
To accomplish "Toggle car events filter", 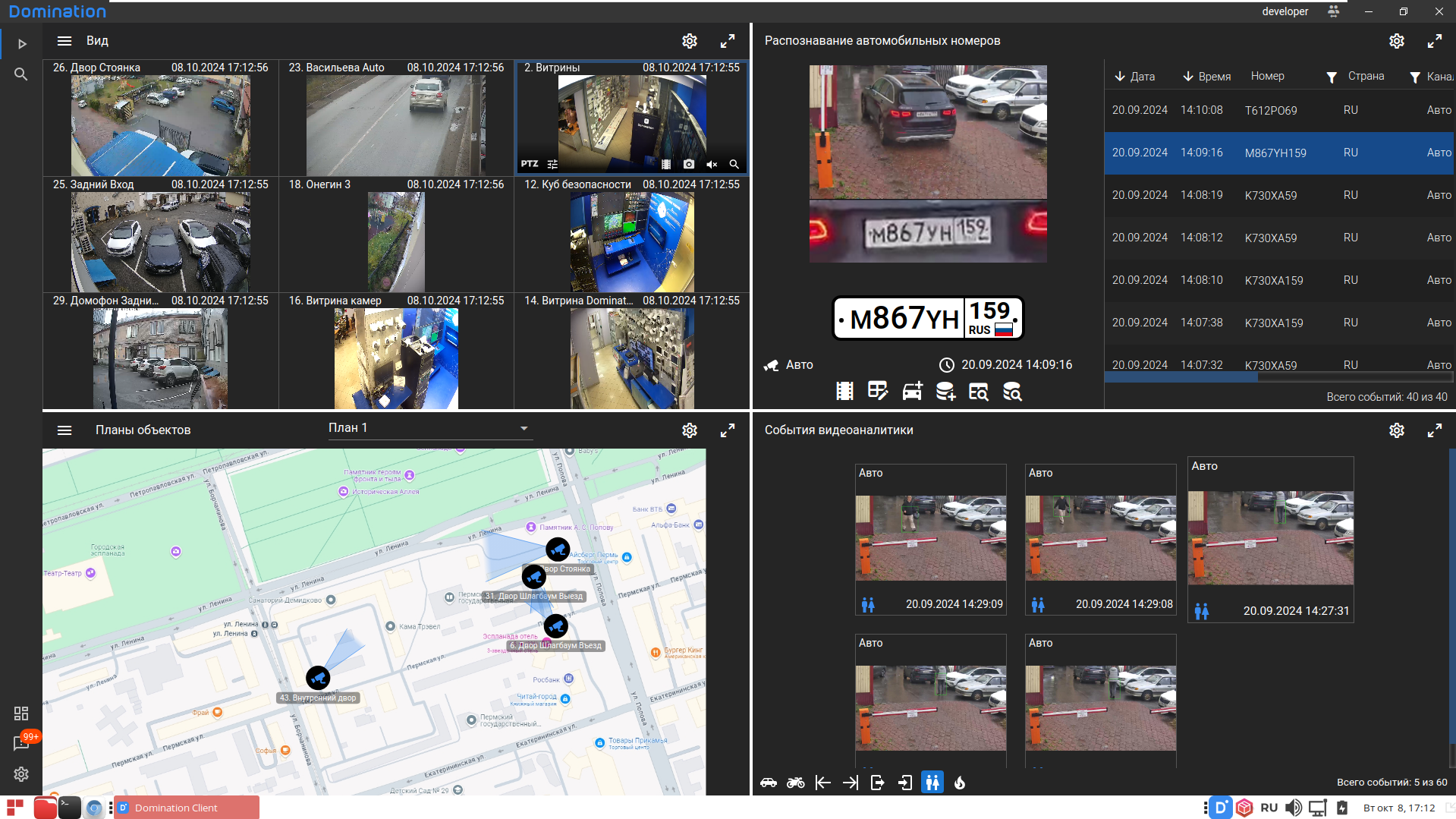I will click(x=769, y=783).
